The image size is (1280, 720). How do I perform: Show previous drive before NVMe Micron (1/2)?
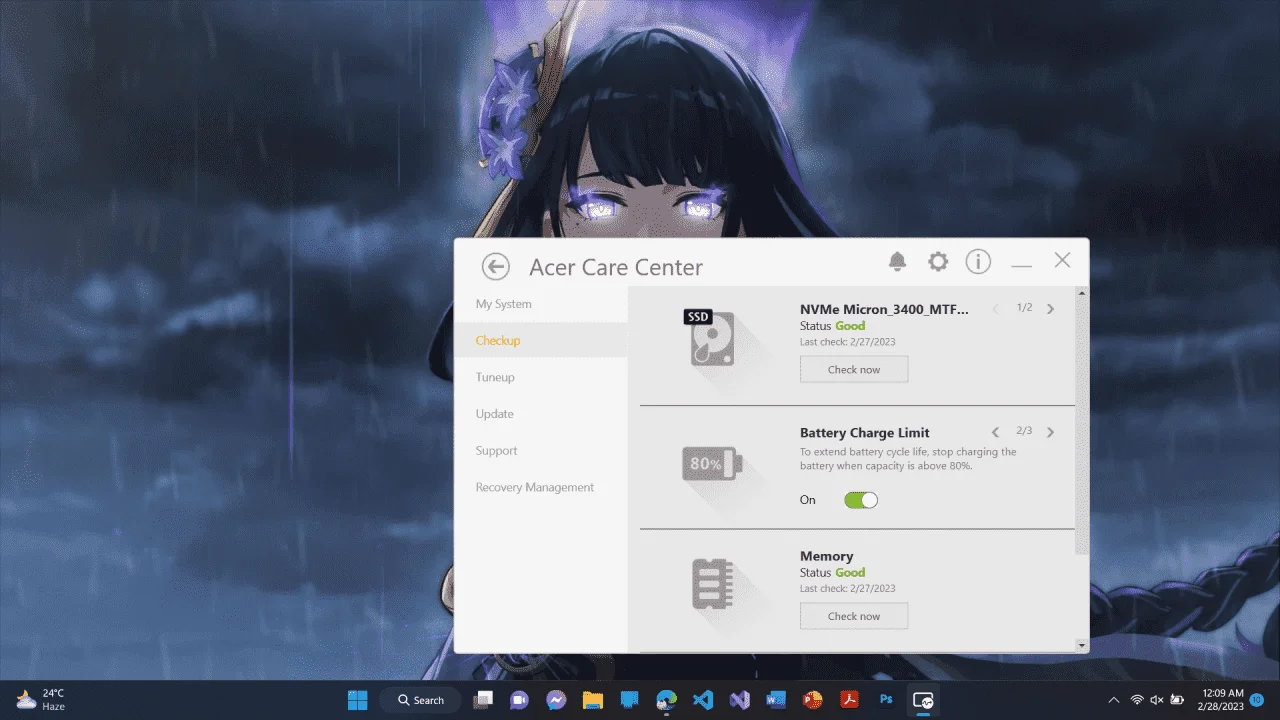995,309
